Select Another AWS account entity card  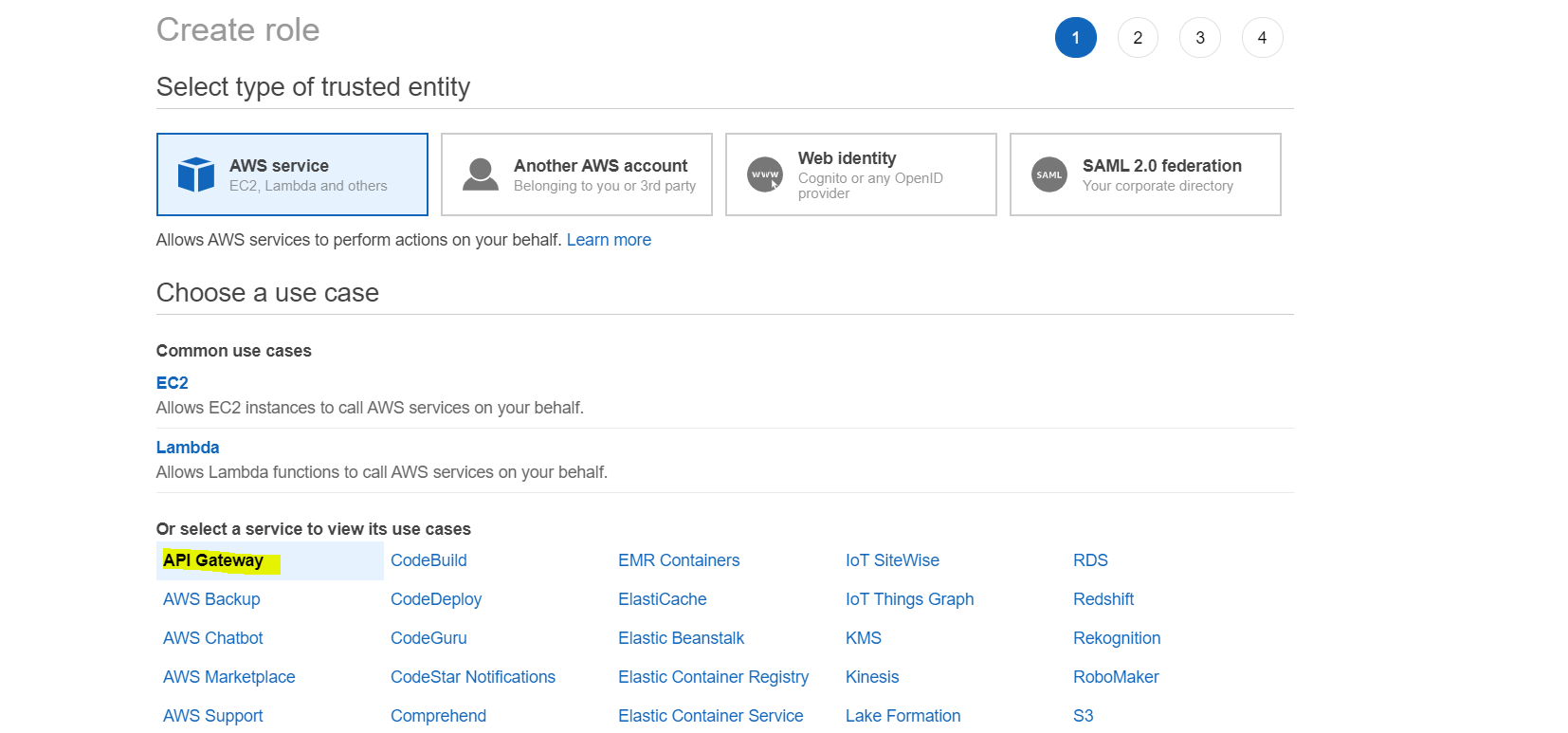tap(576, 174)
